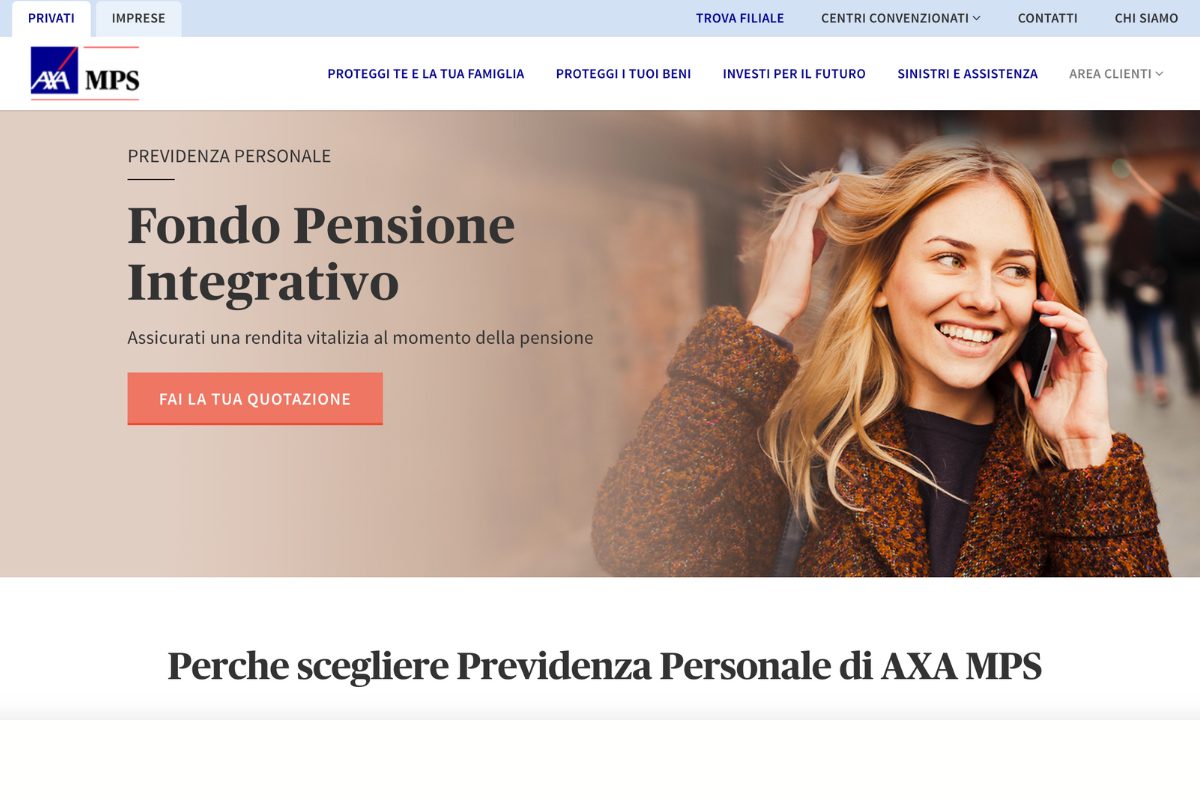Click the rendita vitalizia subtitle text
Image resolution: width=1200 pixels, height=800 pixels.
(360, 338)
